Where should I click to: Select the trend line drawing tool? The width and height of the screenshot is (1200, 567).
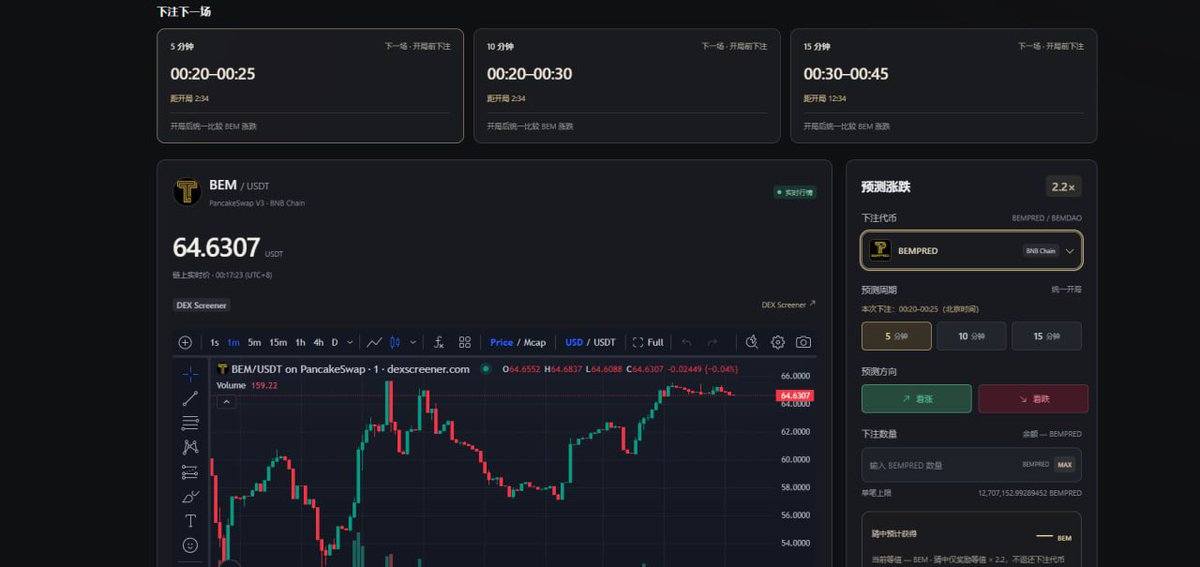pos(190,398)
